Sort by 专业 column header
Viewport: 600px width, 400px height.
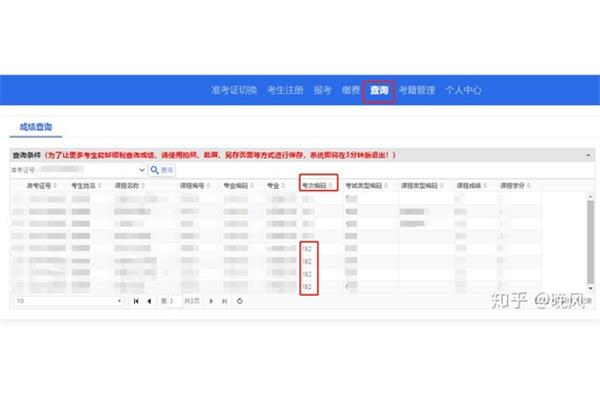pos(276,186)
